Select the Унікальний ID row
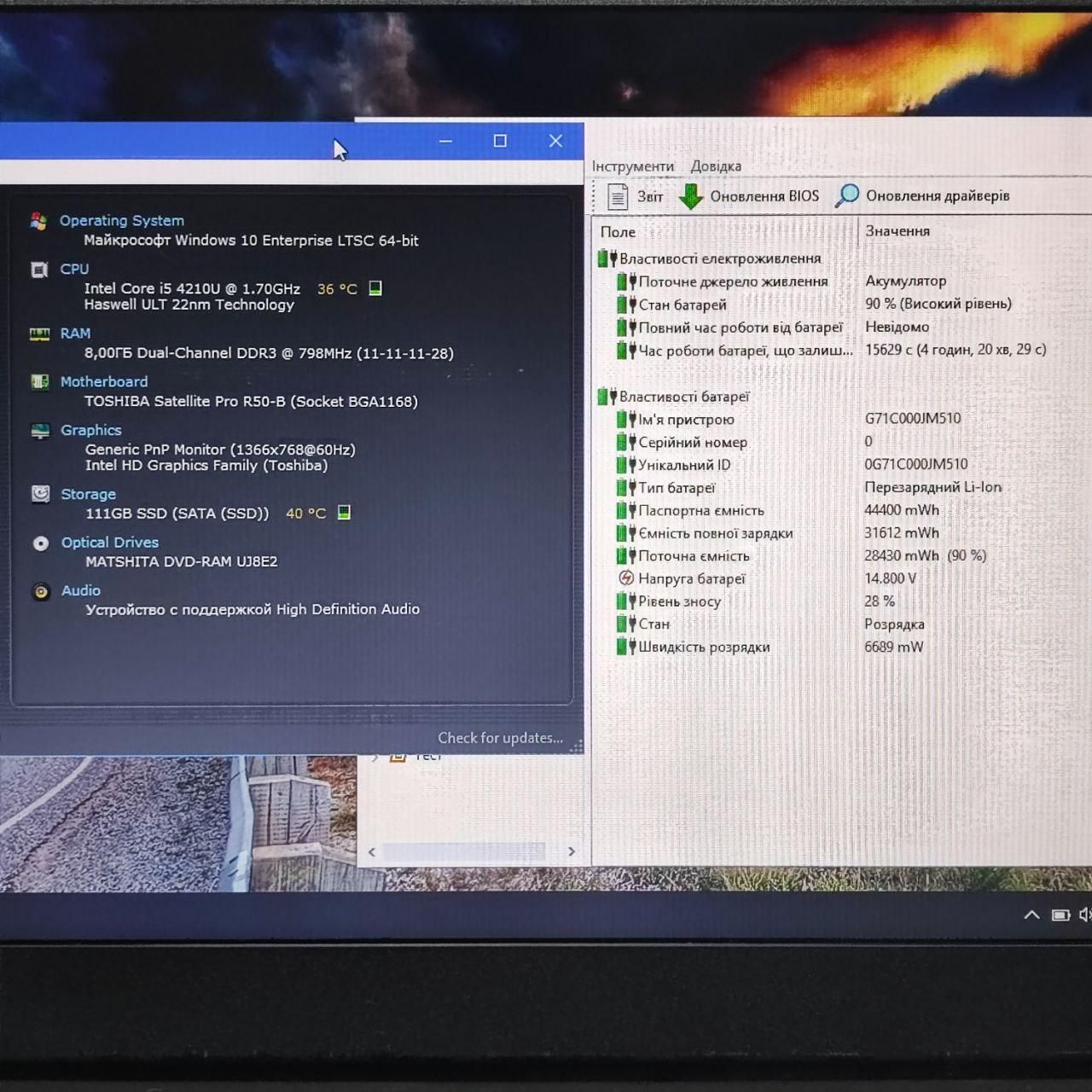This screenshot has height=1092, width=1092. (842, 465)
